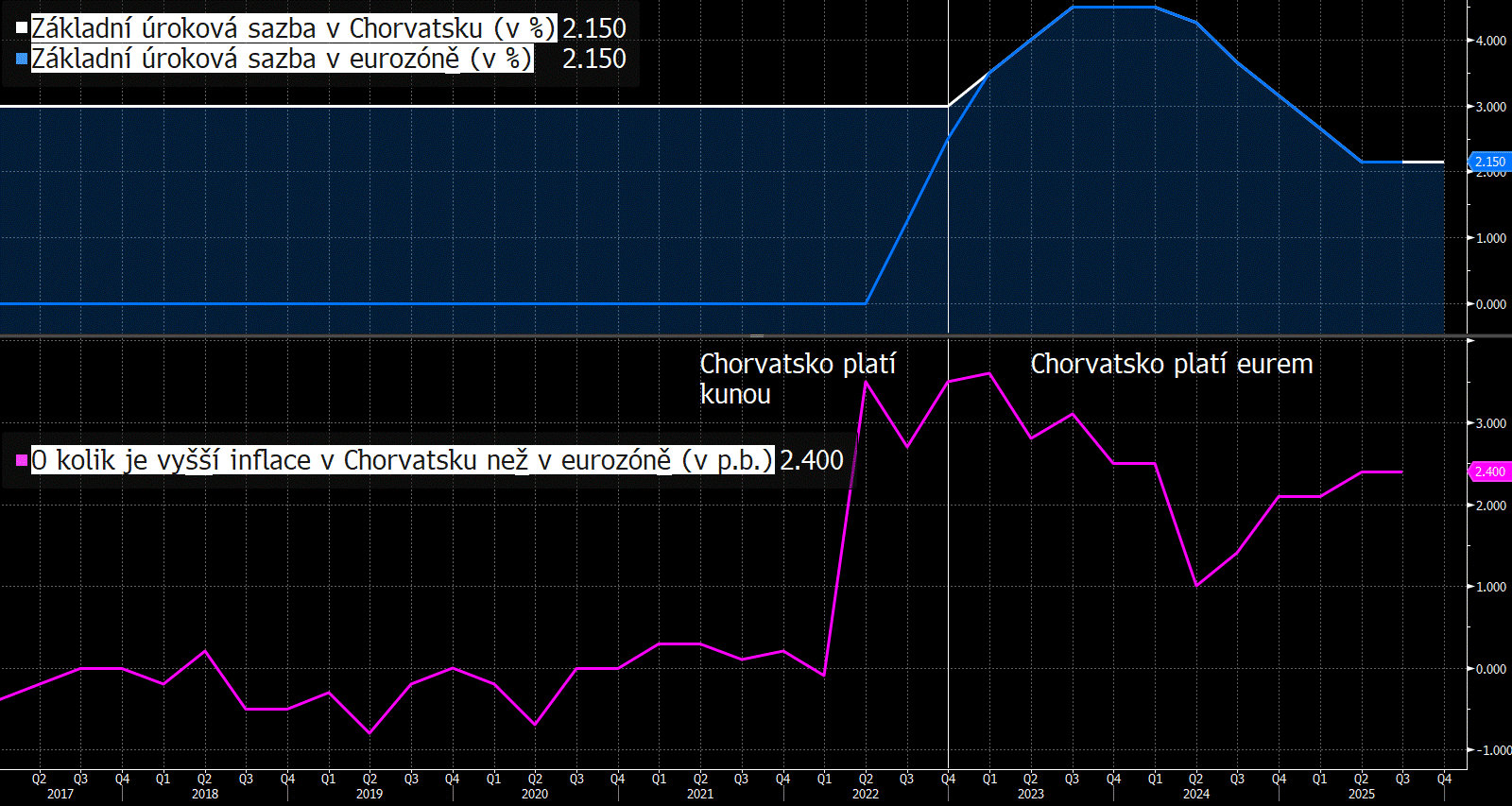Click the magenta 2.400 axis value tag

pyautogui.click(x=1490, y=472)
